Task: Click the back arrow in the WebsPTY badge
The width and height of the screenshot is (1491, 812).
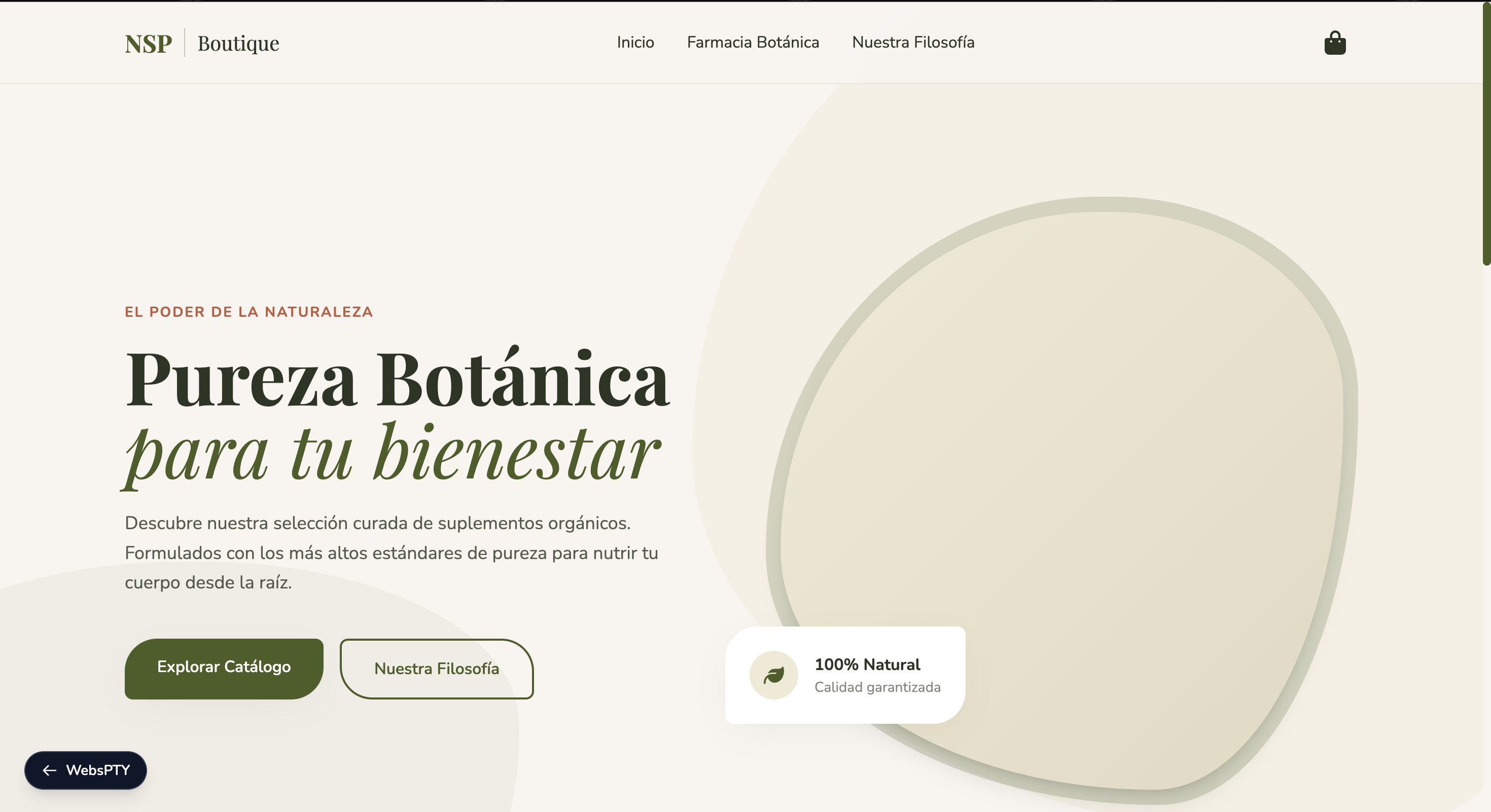Action: pos(50,770)
